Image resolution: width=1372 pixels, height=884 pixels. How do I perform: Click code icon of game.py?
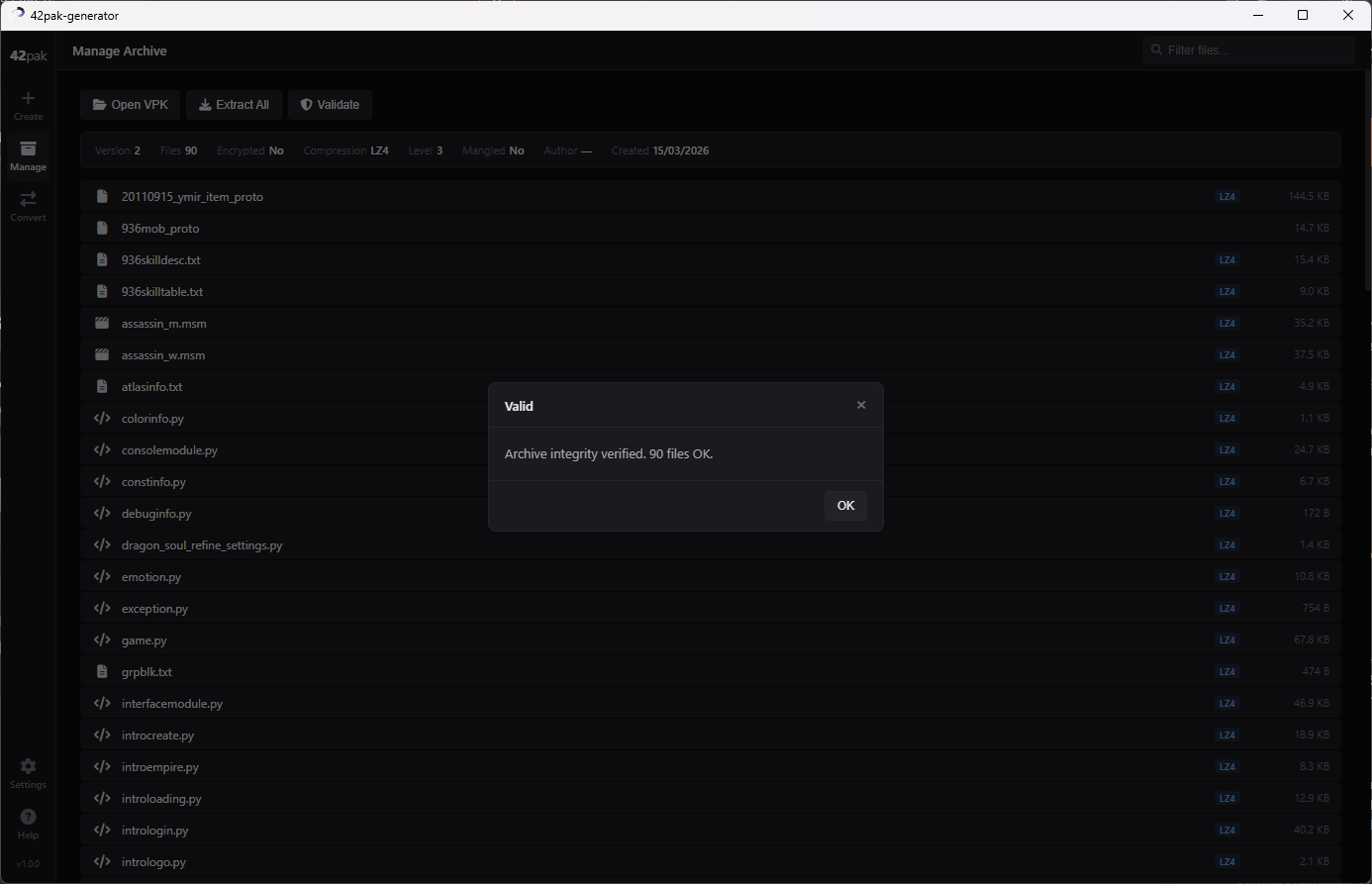coord(102,640)
